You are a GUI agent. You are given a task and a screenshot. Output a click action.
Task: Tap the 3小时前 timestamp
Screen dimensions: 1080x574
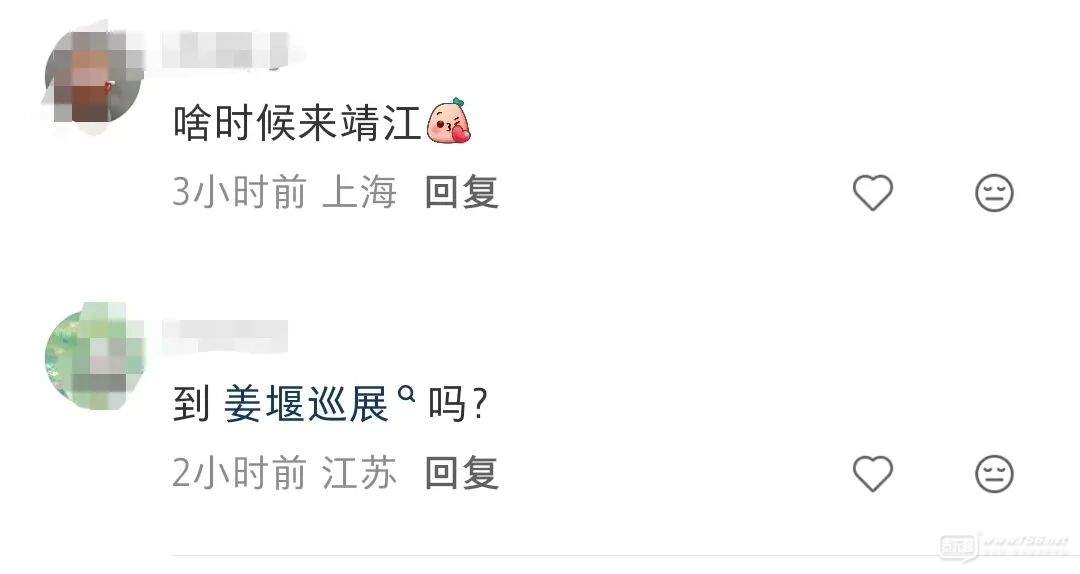tap(239, 192)
